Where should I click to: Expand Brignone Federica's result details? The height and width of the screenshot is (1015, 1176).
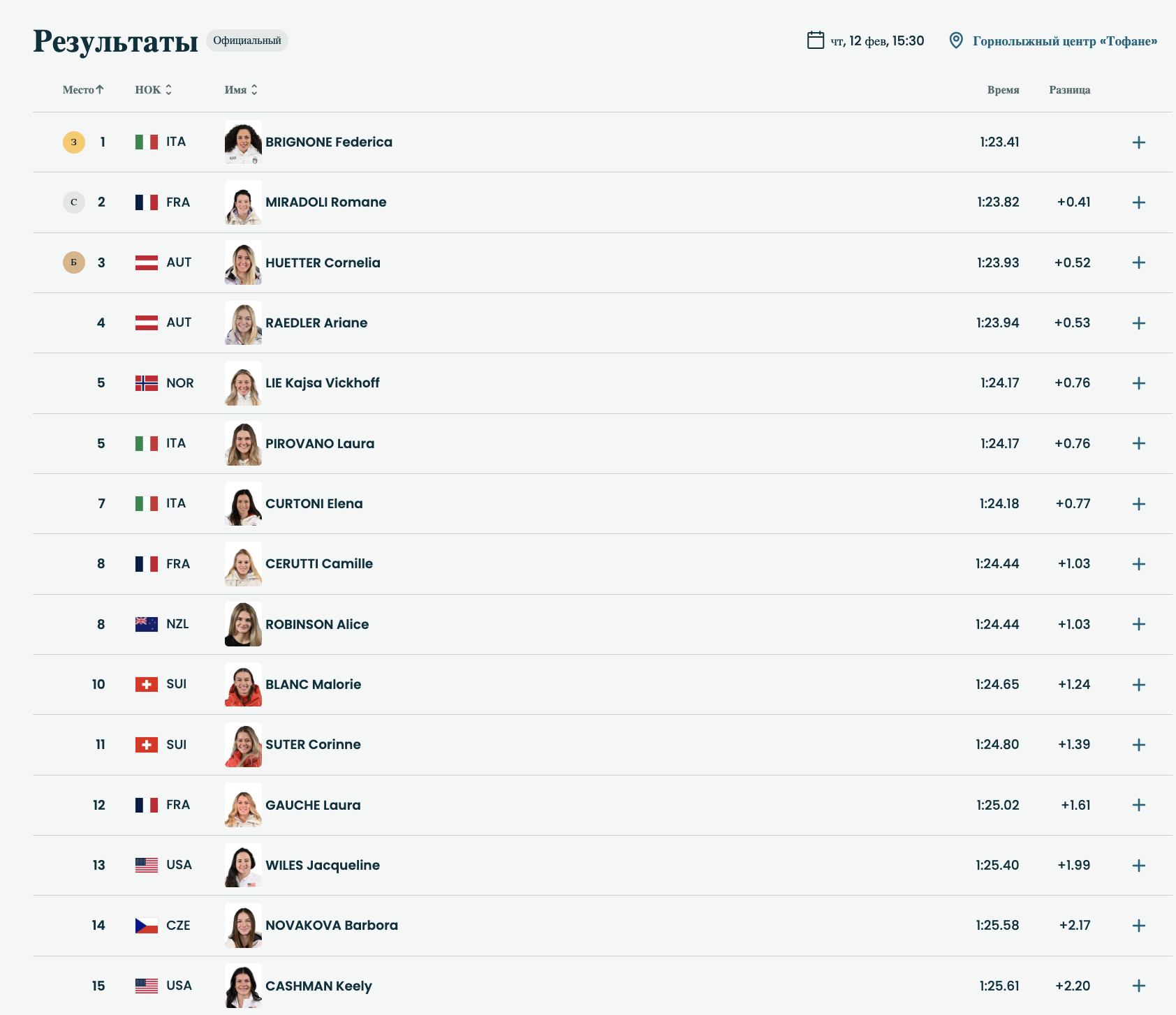[1138, 142]
